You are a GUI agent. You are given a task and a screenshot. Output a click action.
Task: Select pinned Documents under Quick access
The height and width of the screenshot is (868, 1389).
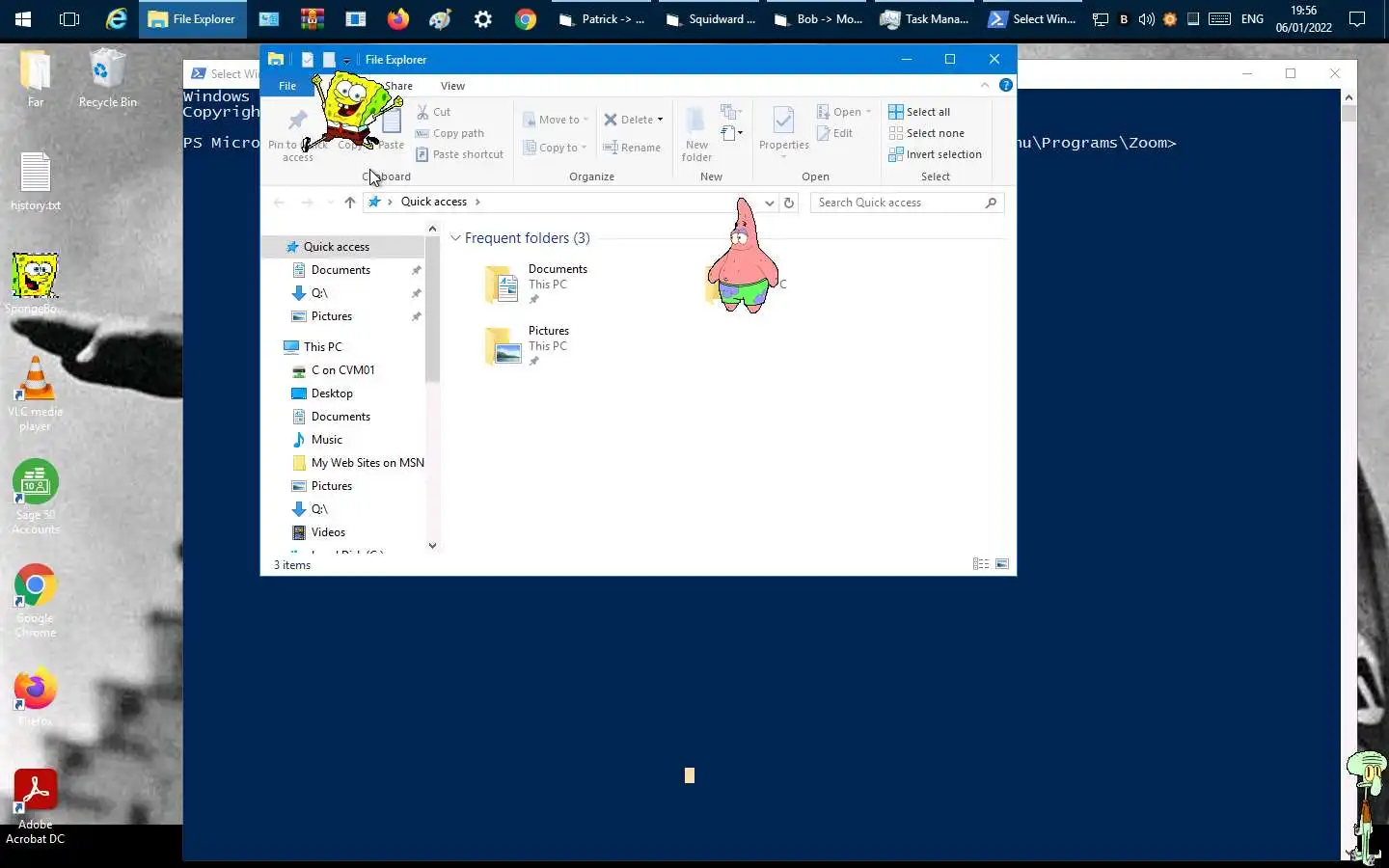pyautogui.click(x=342, y=270)
